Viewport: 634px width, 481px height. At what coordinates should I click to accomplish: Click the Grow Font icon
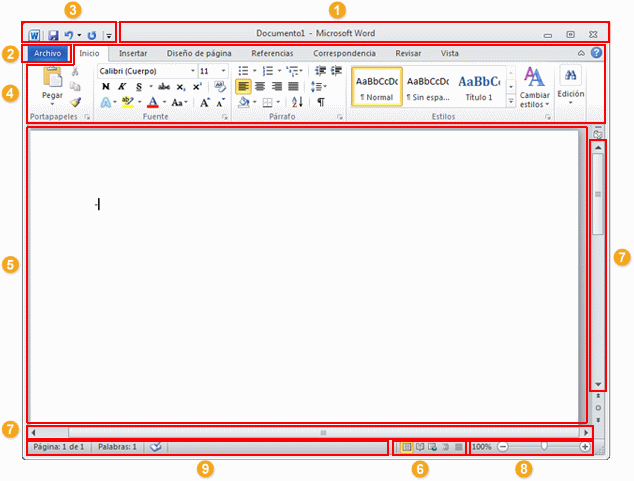tap(205, 102)
